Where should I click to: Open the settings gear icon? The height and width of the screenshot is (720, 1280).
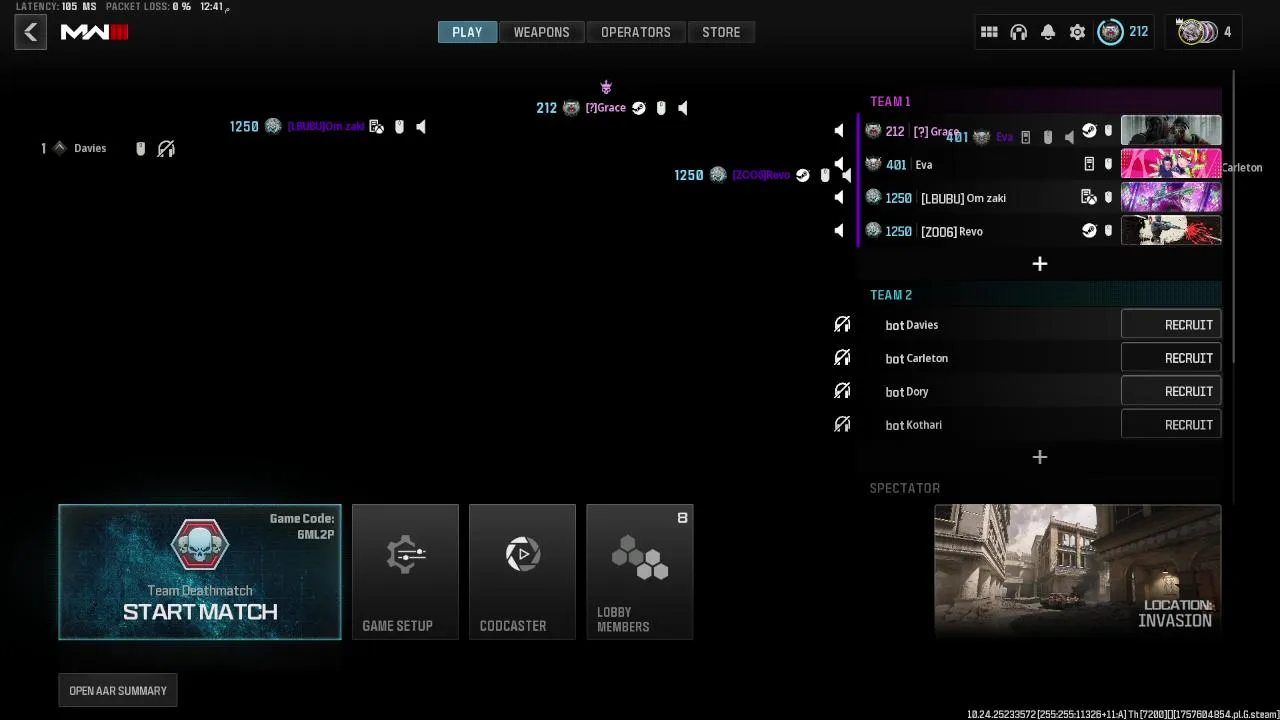tap(1077, 32)
